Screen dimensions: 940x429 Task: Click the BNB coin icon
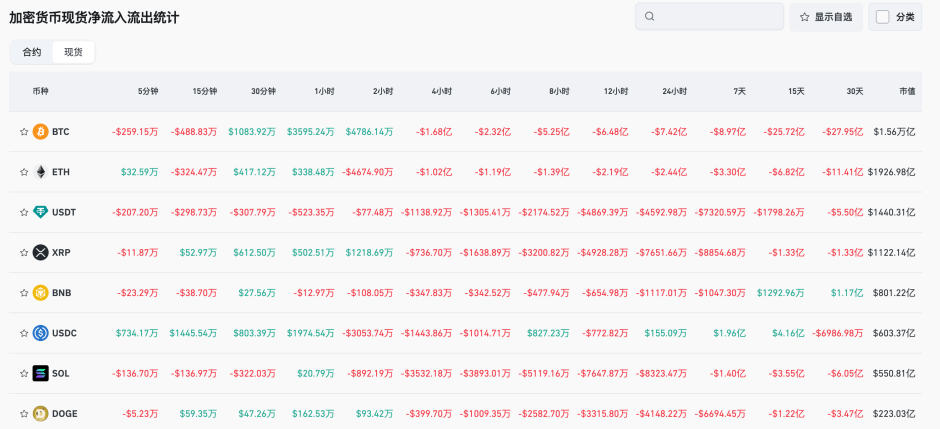coord(40,293)
